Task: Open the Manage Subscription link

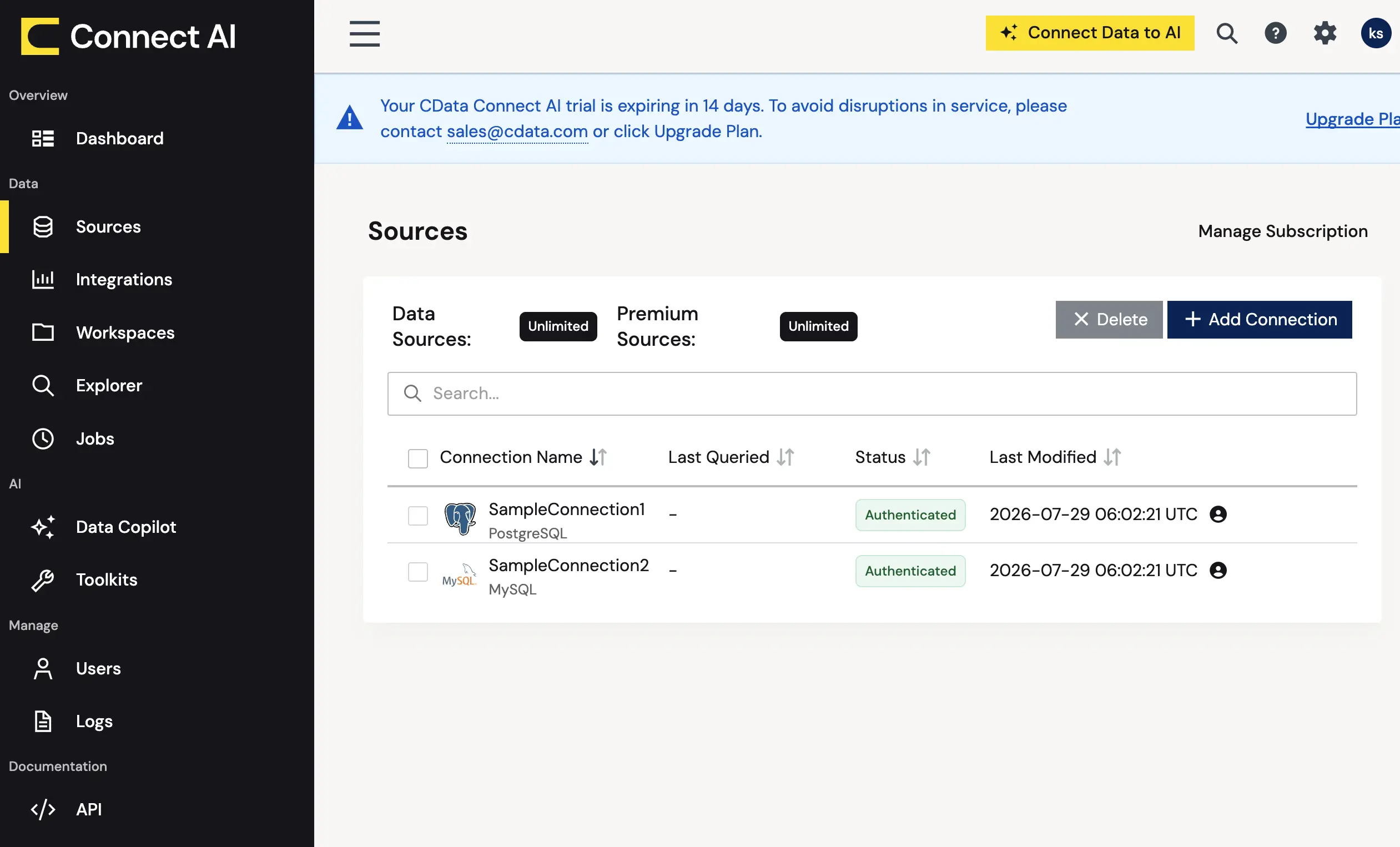Action: tap(1283, 231)
